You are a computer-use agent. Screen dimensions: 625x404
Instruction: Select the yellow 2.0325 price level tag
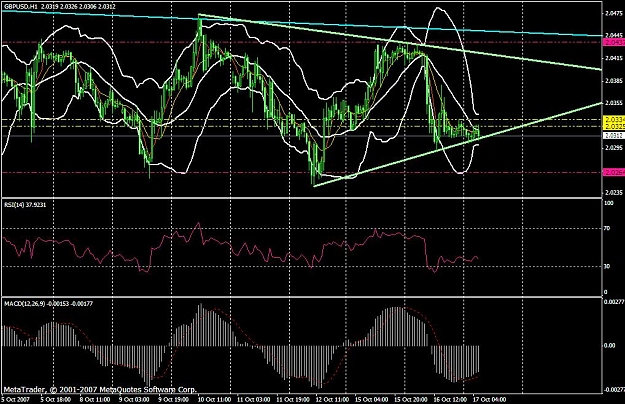pyautogui.click(x=614, y=126)
